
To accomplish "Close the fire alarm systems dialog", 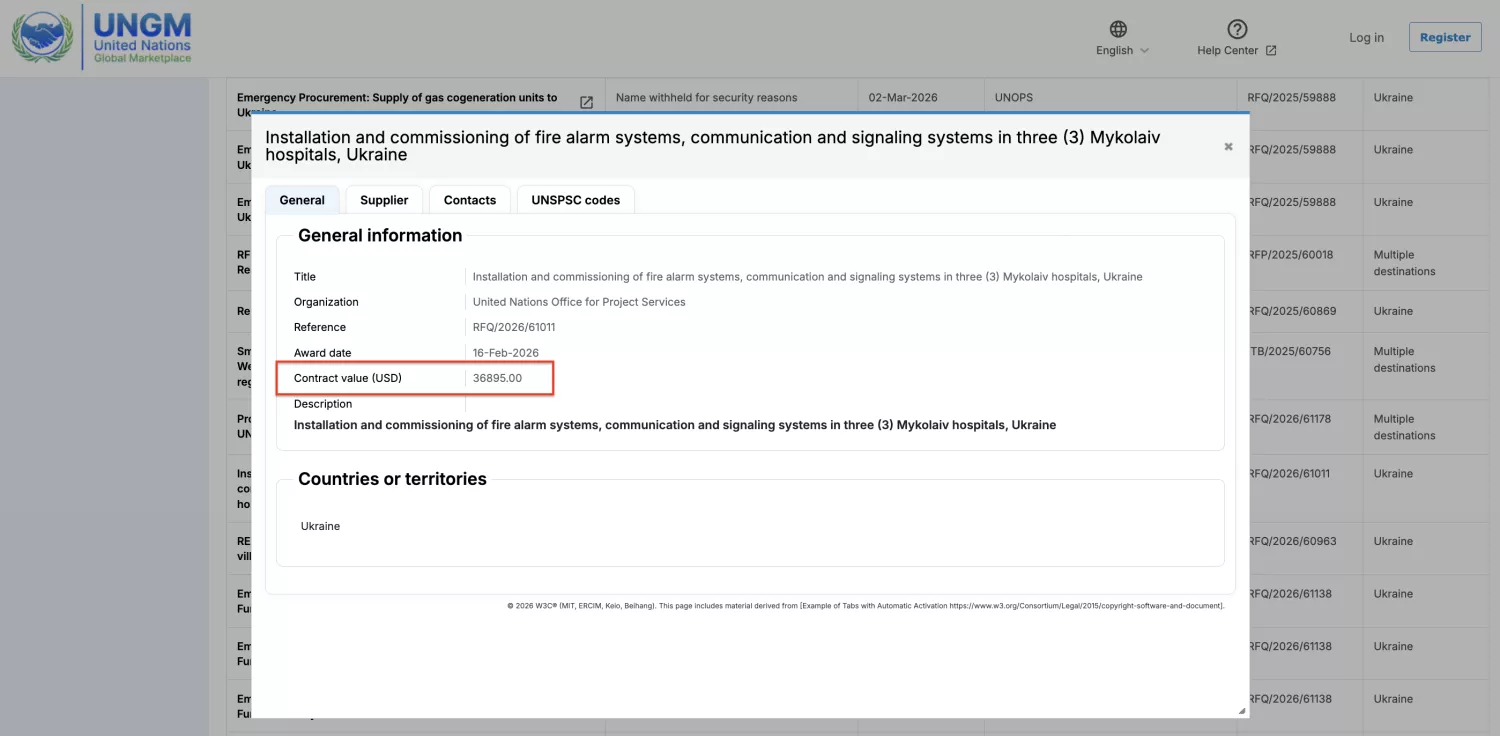I will coord(1228,147).
